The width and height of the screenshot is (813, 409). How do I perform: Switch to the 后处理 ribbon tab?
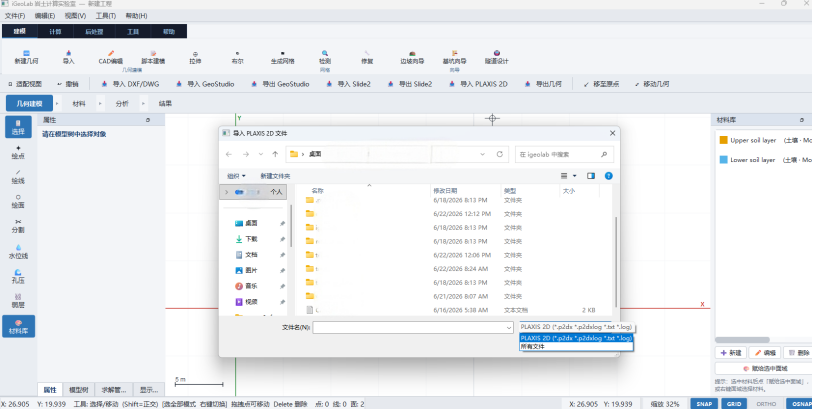pyautogui.click(x=94, y=32)
